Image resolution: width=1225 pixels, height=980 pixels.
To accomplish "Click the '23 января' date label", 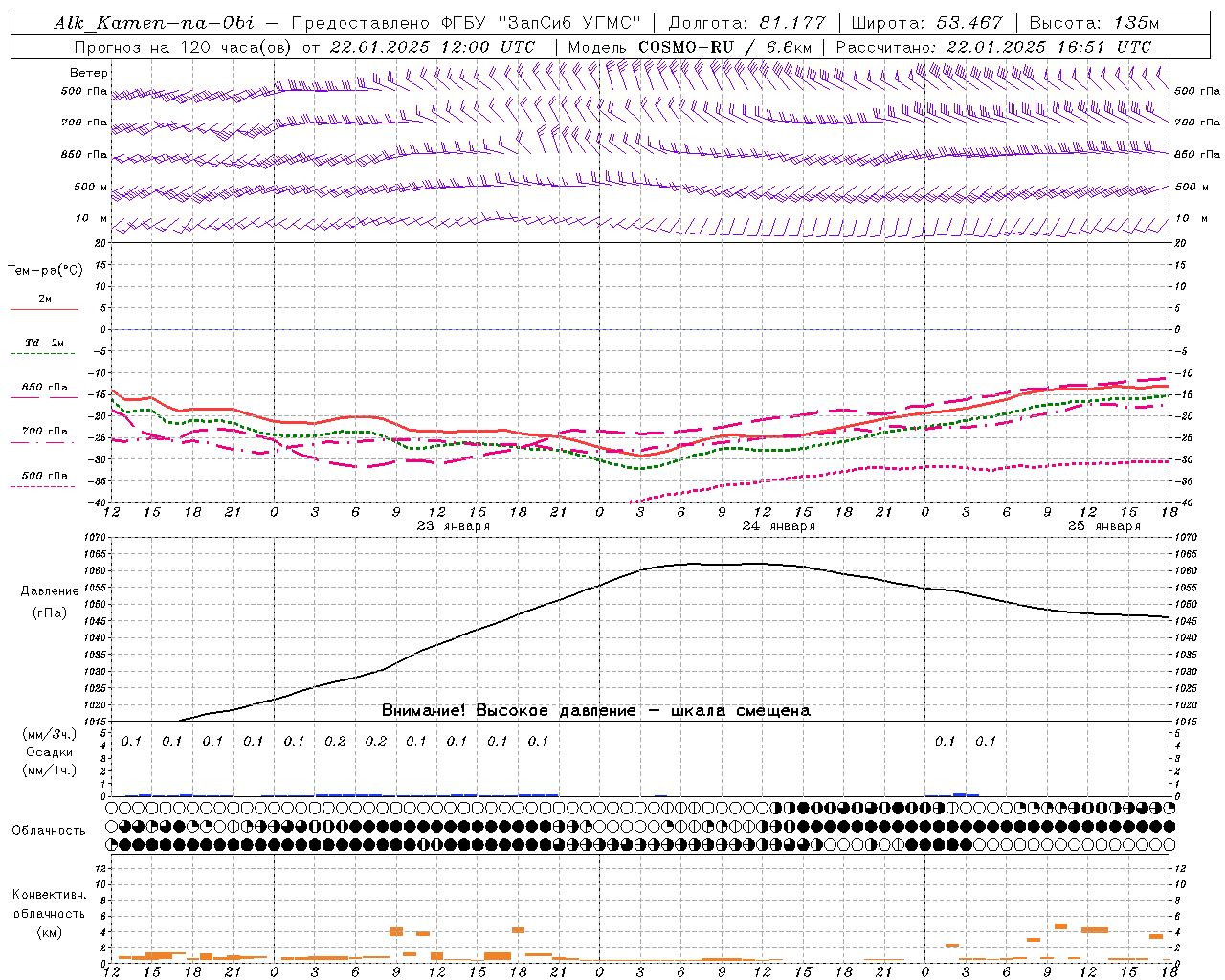I will [x=453, y=526].
